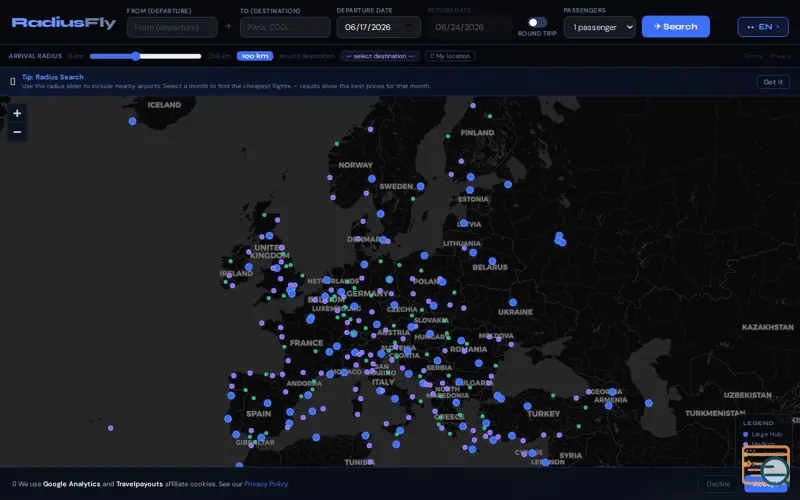The image size is (800, 500).
Task: Zoom in on the map
Action: coord(17,113)
